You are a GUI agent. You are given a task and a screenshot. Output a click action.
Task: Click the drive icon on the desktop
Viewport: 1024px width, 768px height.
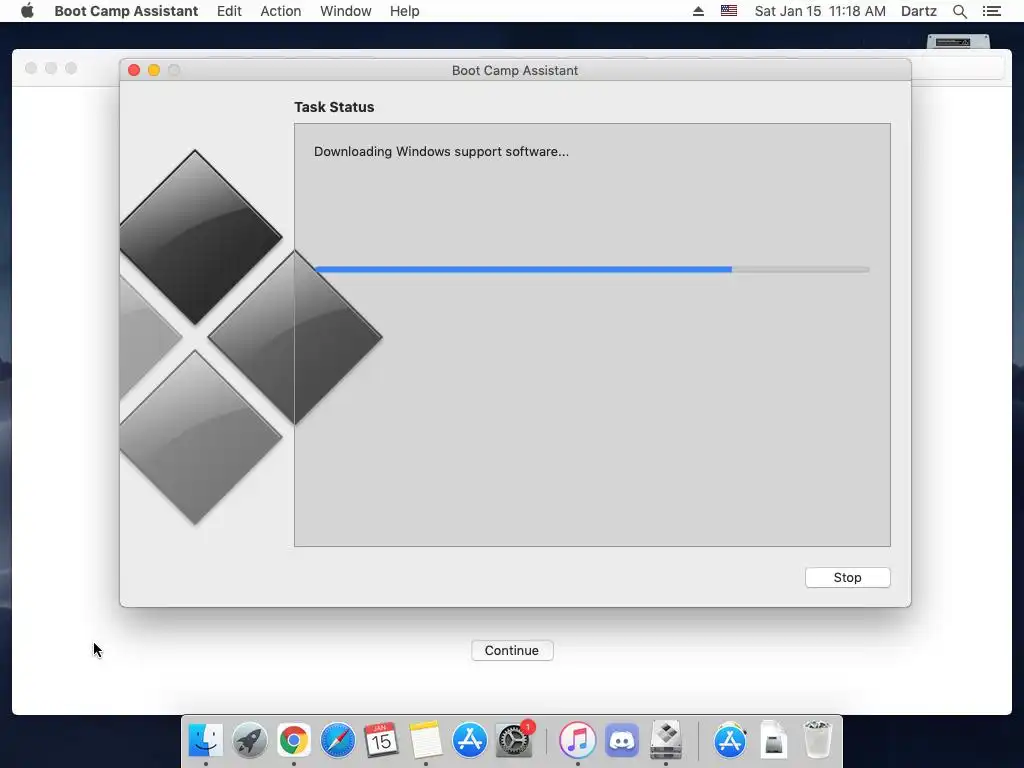click(x=958, y=42)
